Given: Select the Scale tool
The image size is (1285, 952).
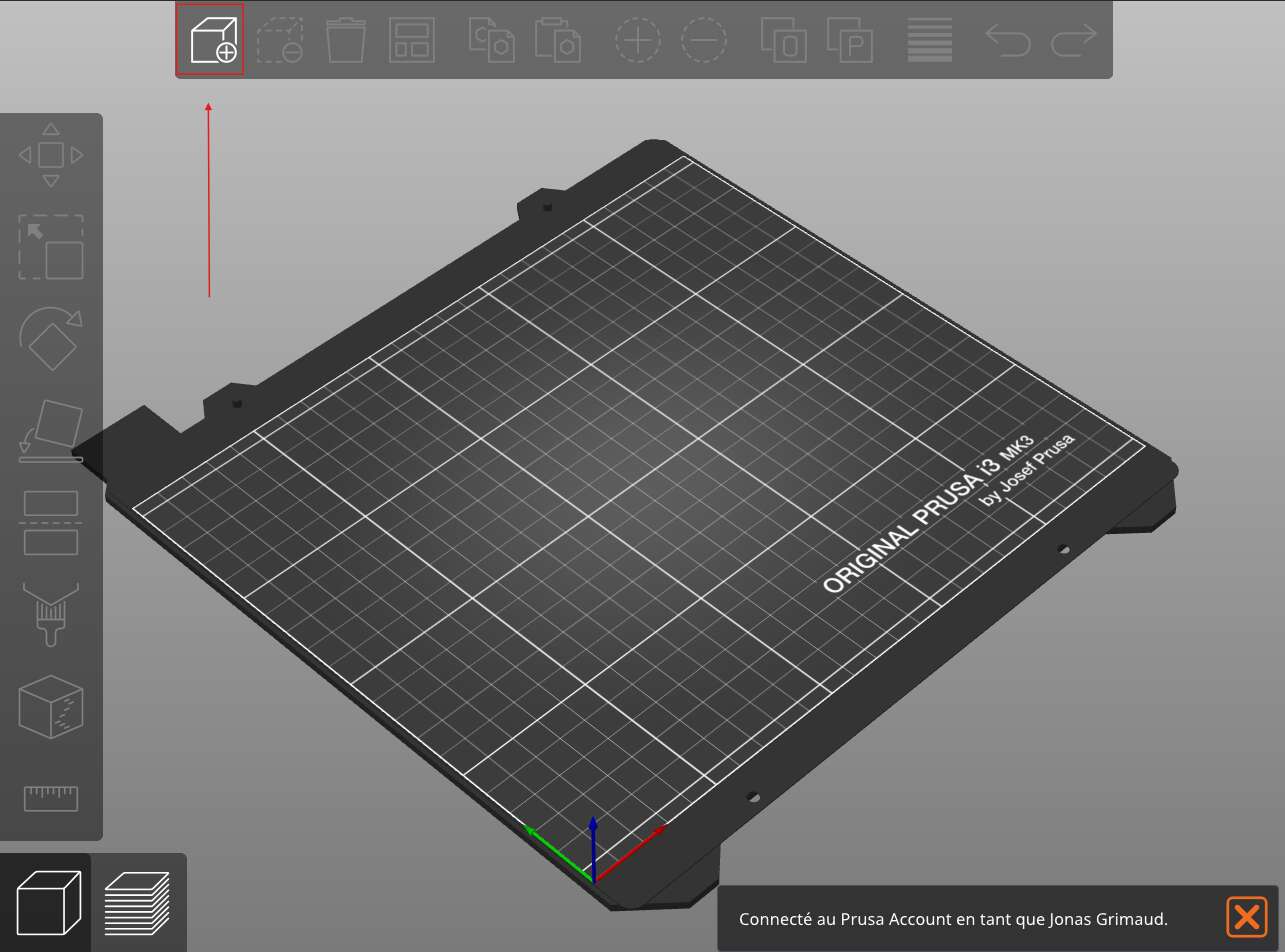Looking at the screenshot, I should [51, 247].
